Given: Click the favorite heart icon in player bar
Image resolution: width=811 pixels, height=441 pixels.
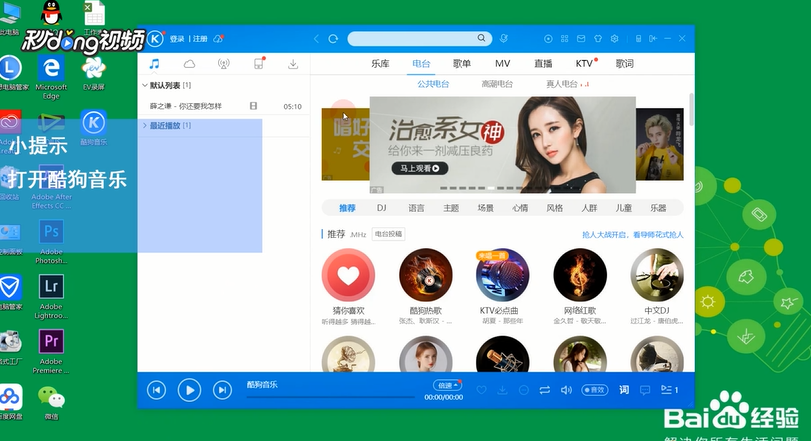Looking at the screenshot, I should point(482,390).
